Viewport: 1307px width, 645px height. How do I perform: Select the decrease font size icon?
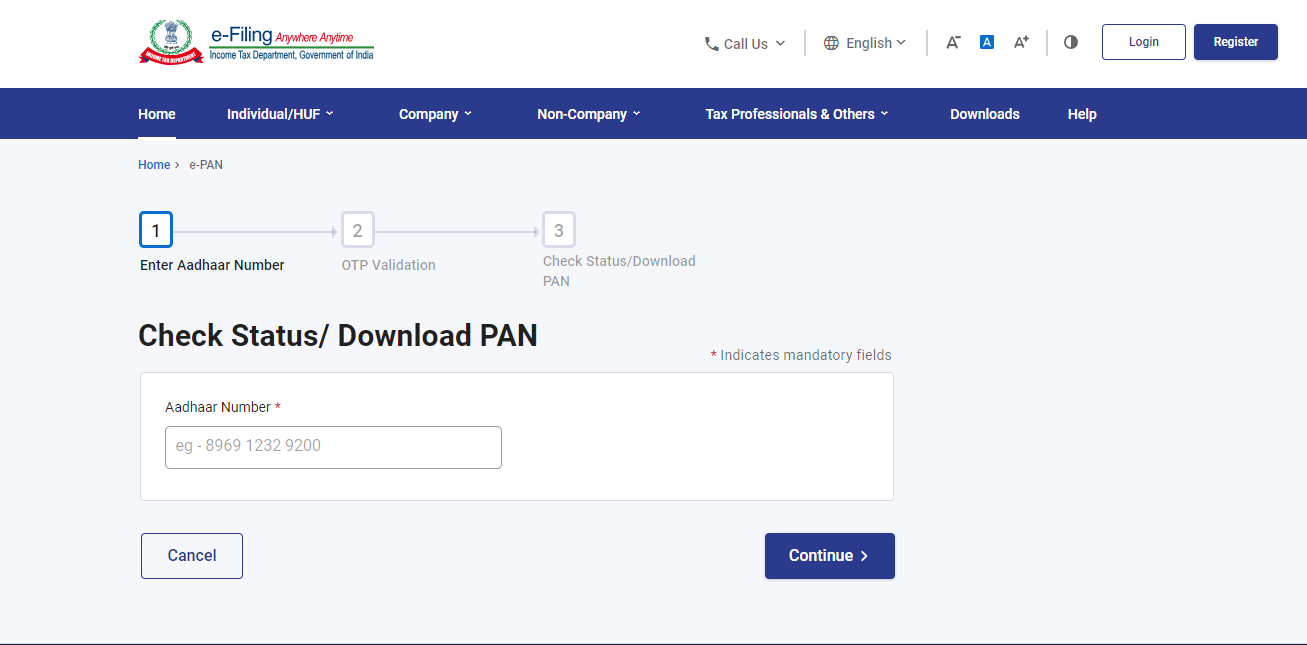pos(952,42)
